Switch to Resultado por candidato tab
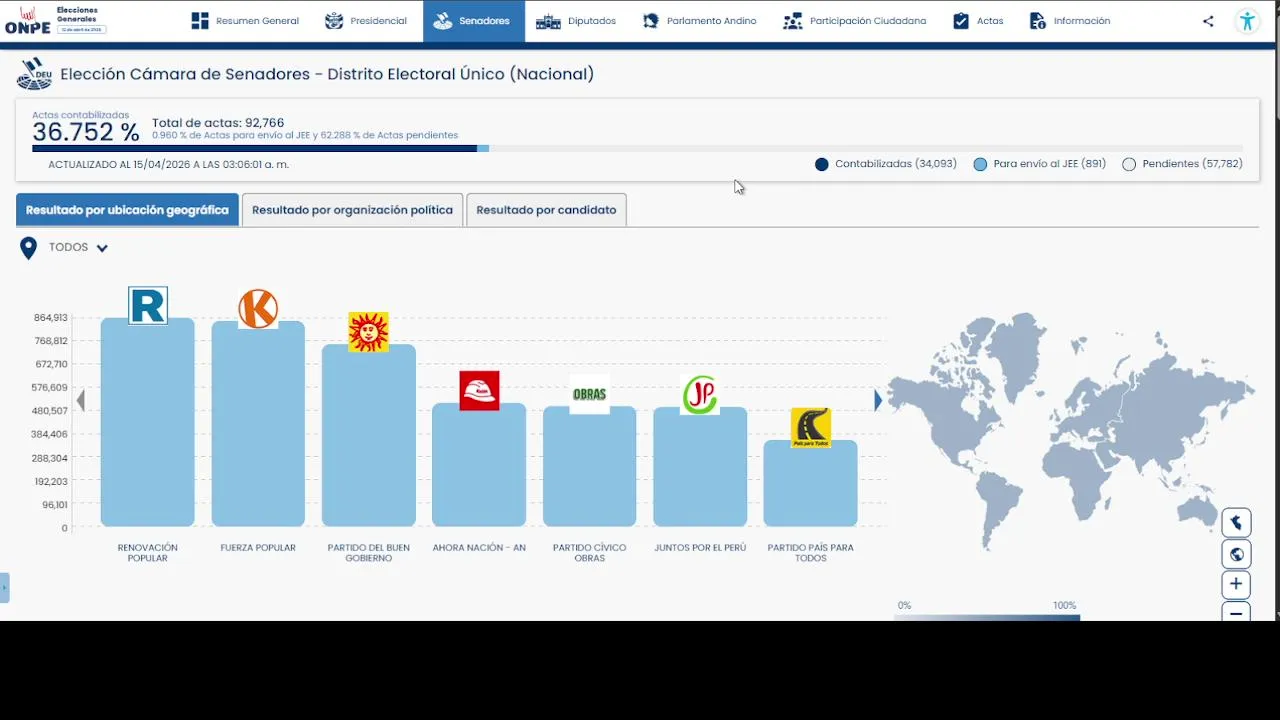This screenshot has width=1280, height=720. click(546, 210)
